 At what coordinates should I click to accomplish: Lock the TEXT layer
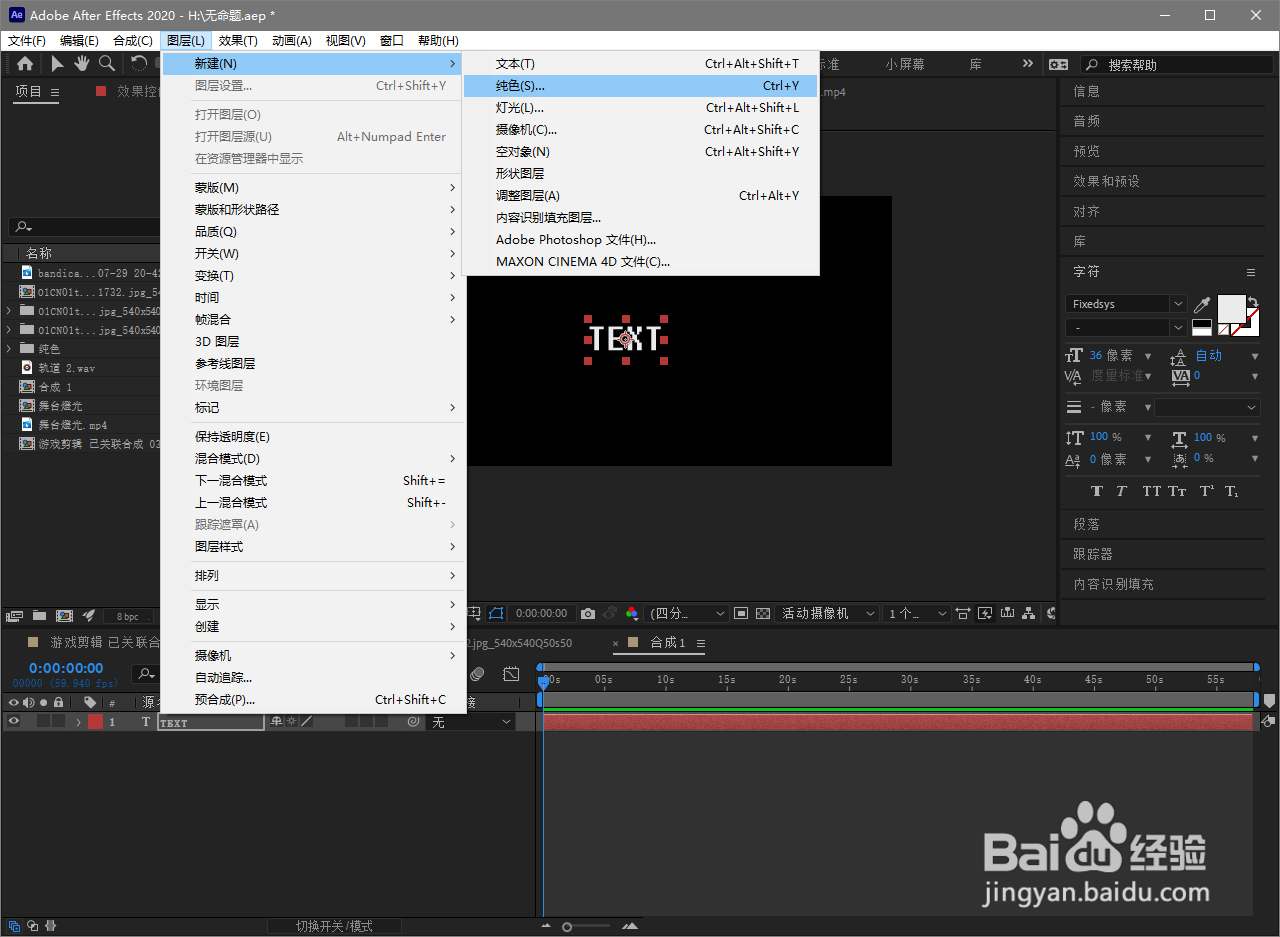[57, 721]
